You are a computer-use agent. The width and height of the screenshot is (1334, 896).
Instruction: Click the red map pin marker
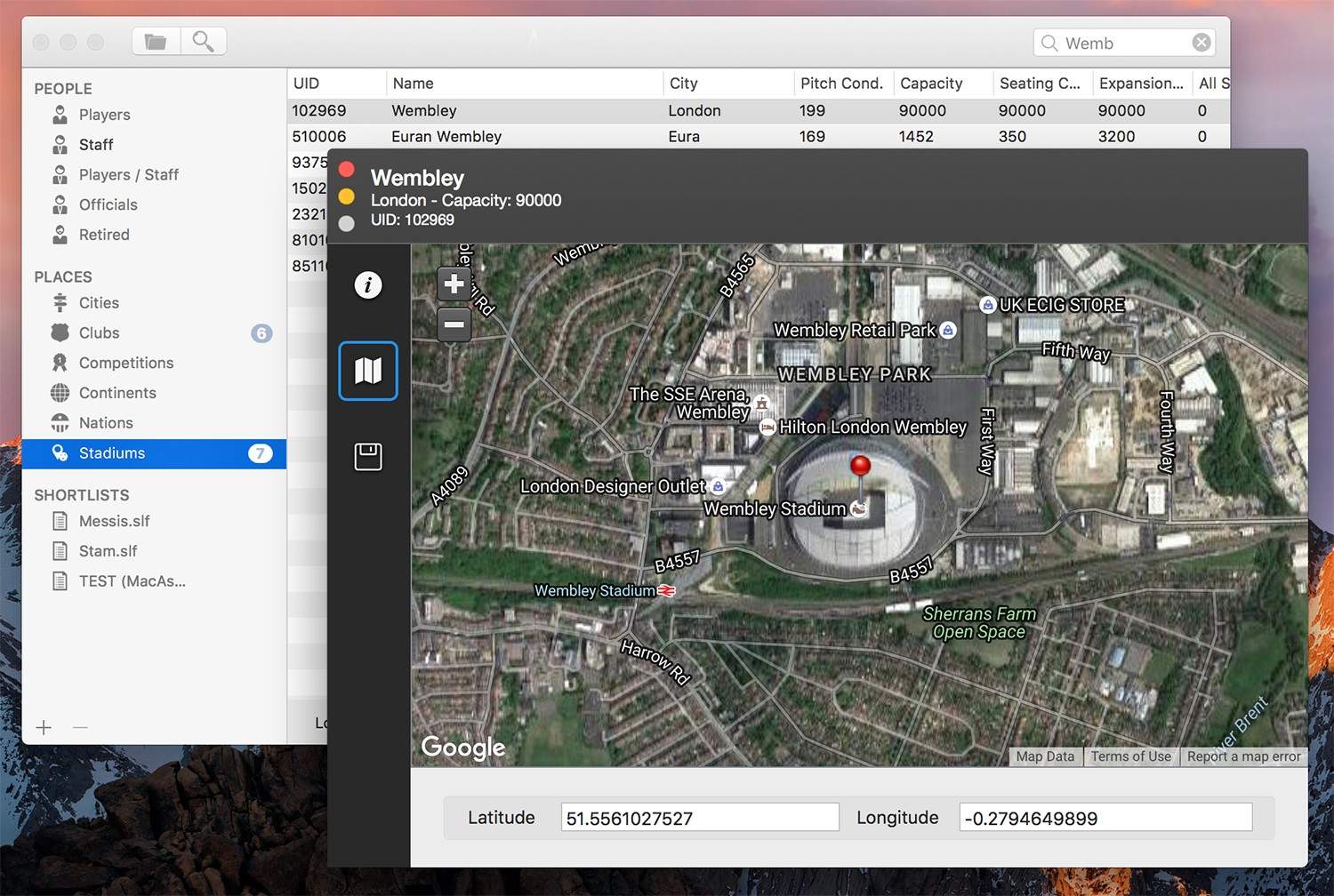pos(860,466)
